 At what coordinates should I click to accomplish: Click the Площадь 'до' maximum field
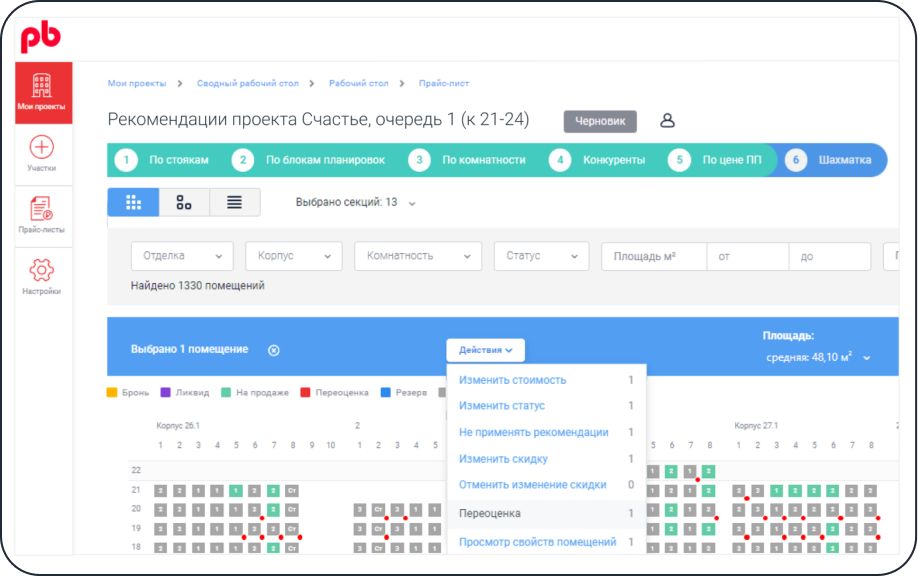pyautogui.click(x=830, y=256)
